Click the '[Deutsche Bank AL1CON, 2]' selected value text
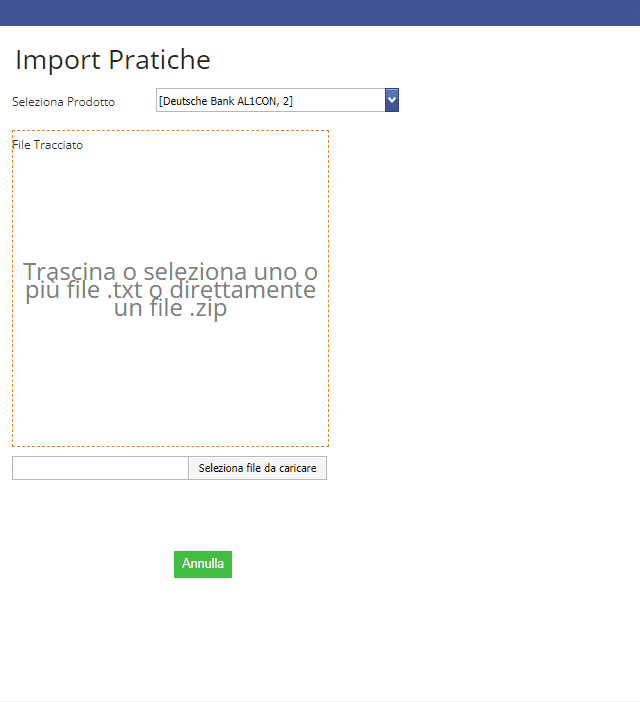 [x=226, y=100]
